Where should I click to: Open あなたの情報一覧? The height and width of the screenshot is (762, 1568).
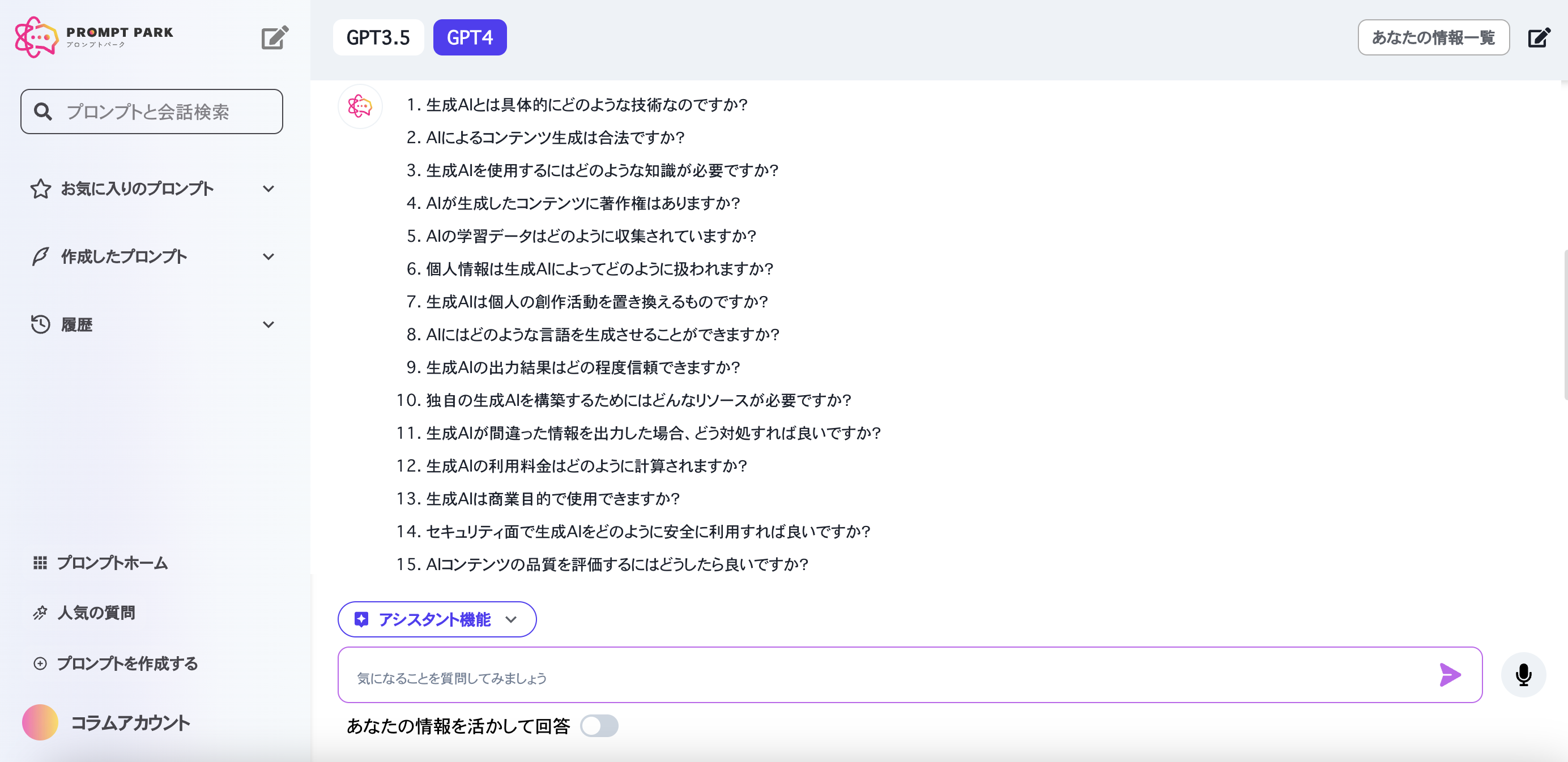click(1434, 36)
